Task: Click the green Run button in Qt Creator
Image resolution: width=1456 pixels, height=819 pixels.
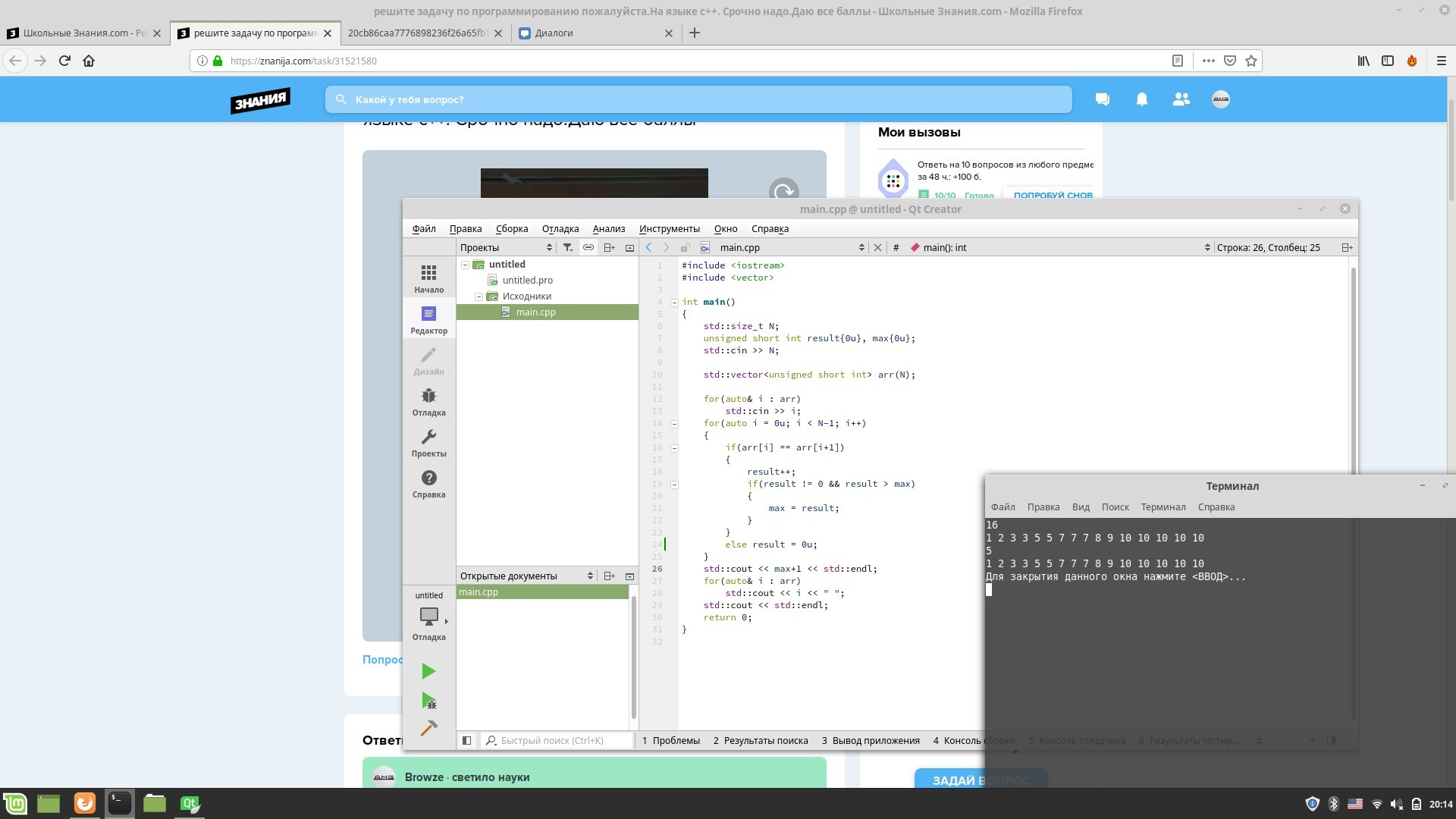Action: [x=428, y=671]
